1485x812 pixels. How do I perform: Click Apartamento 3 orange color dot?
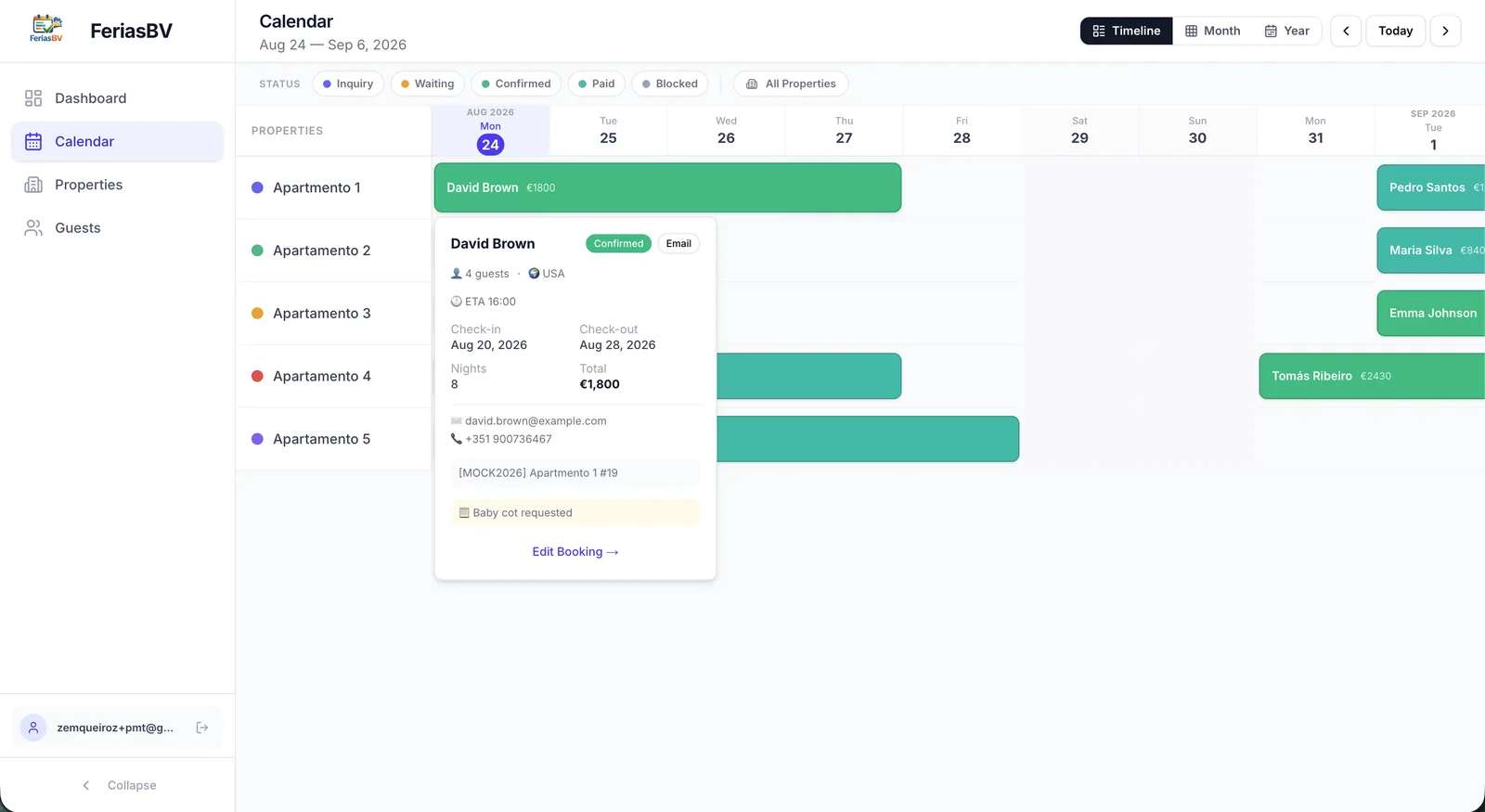pyautogui.click(x=257, y=314)
